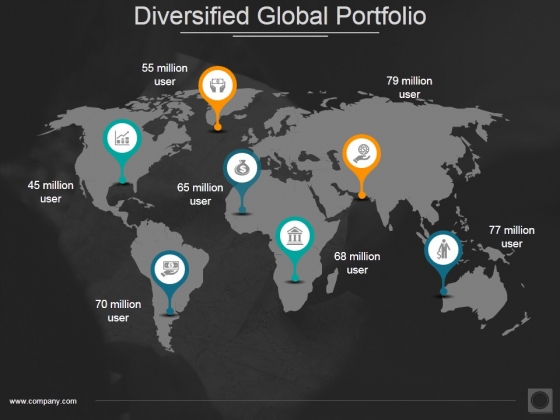The height and width of the screenshot is (420, 560).
Task: Click the circular button in the bottom corner
Action: click(540, 400)
